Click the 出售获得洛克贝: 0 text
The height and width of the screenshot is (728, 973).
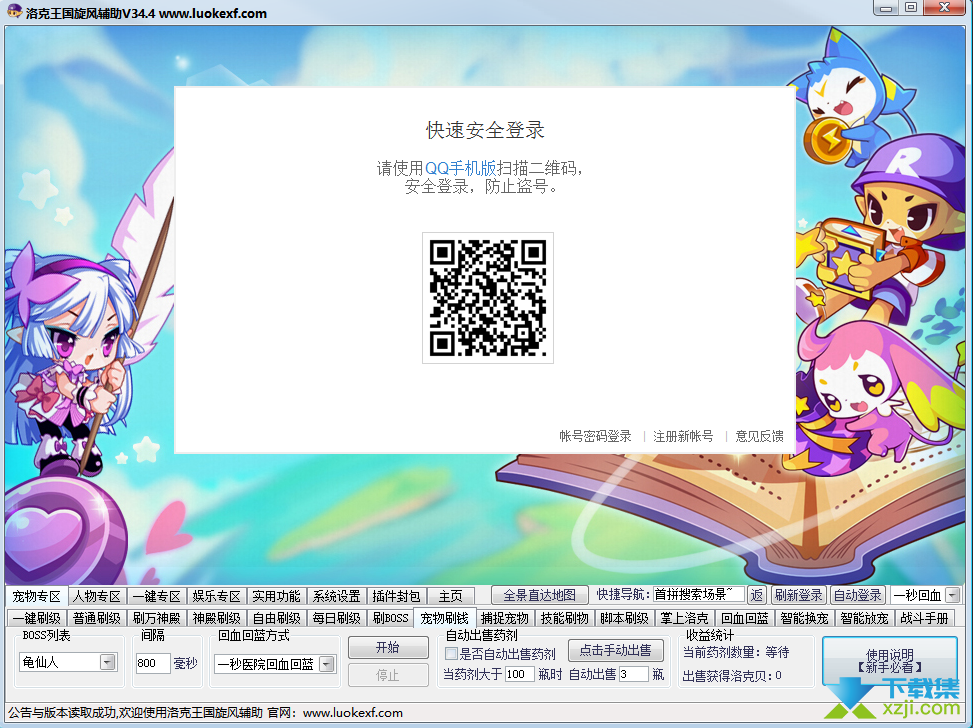tap(732, 675)
